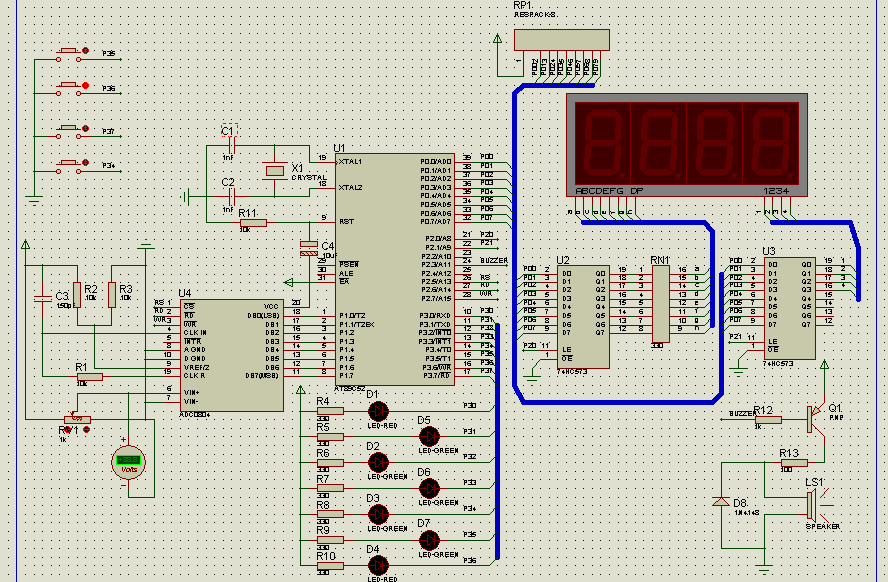Click the VREF/2 pin label on U4
888x582 pixels.
197,367
